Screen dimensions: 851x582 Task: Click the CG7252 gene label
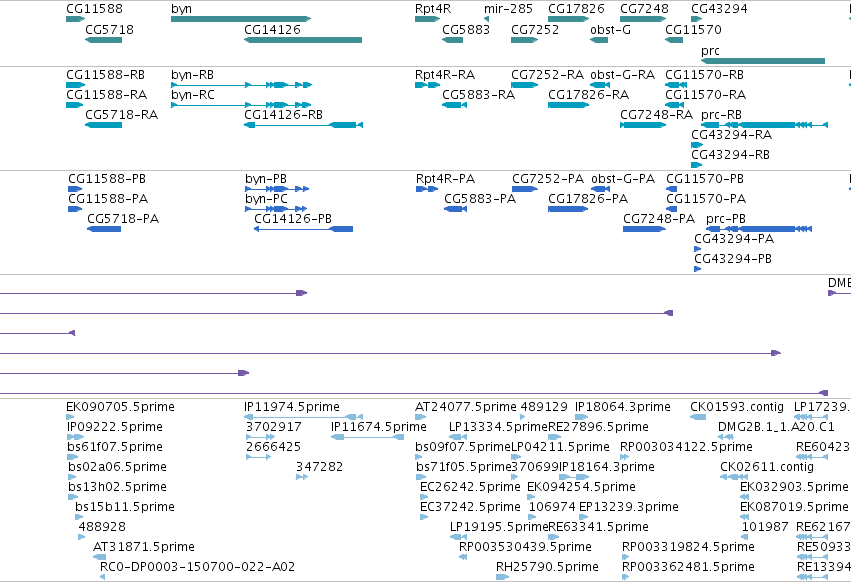(x=535, y=29)
